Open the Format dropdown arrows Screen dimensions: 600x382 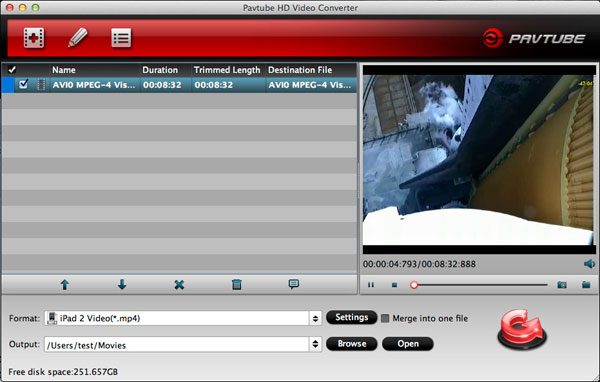tap(315, 318)
